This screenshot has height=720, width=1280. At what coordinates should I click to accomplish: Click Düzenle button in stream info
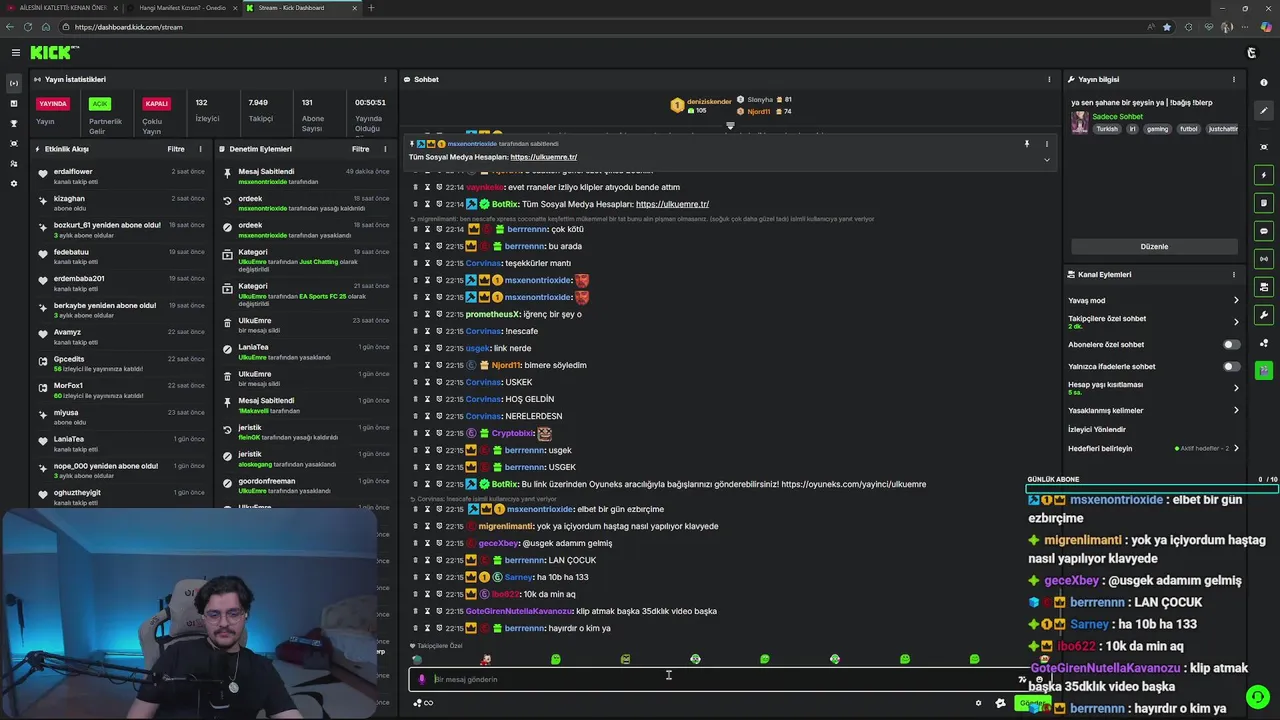[x=1154, y=246]
